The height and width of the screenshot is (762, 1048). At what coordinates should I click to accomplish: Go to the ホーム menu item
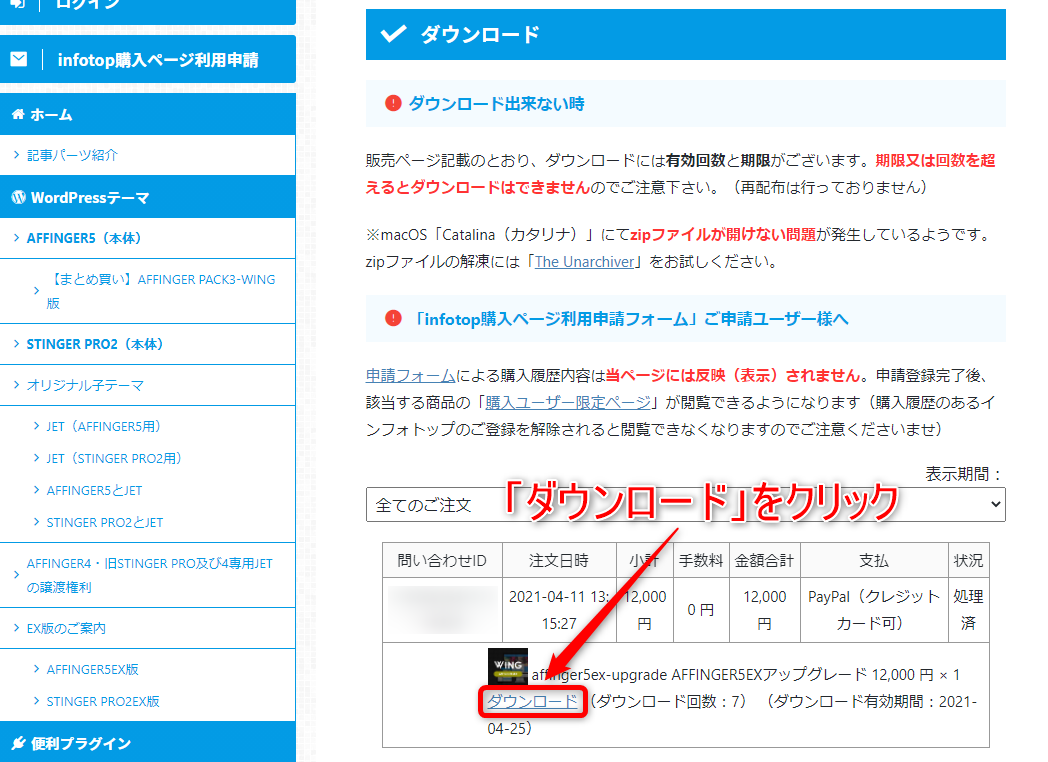(148, 114)
